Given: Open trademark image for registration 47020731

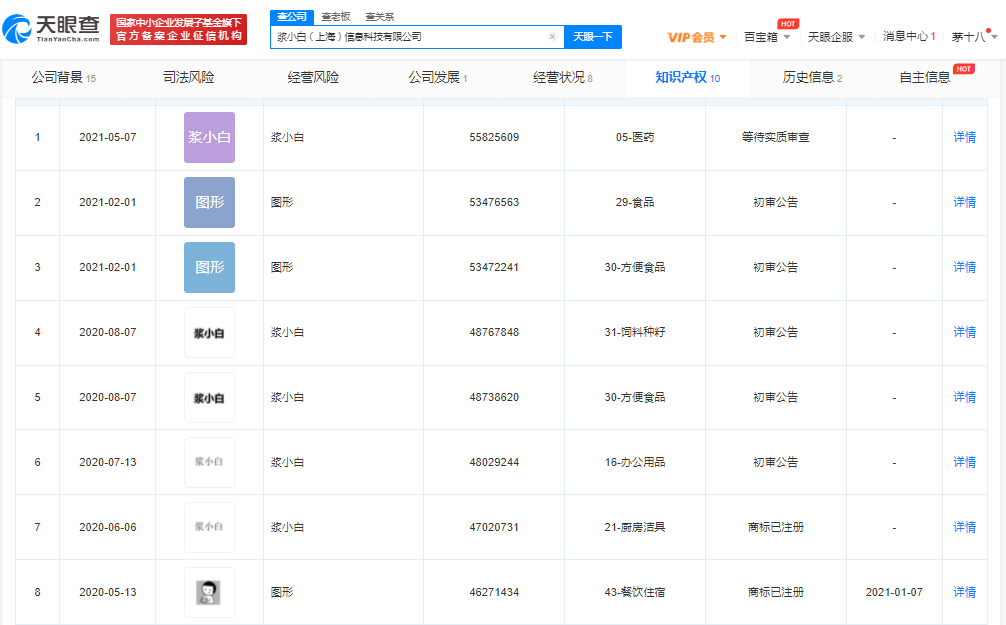Looking at the screenshot, I should (209, 527).
